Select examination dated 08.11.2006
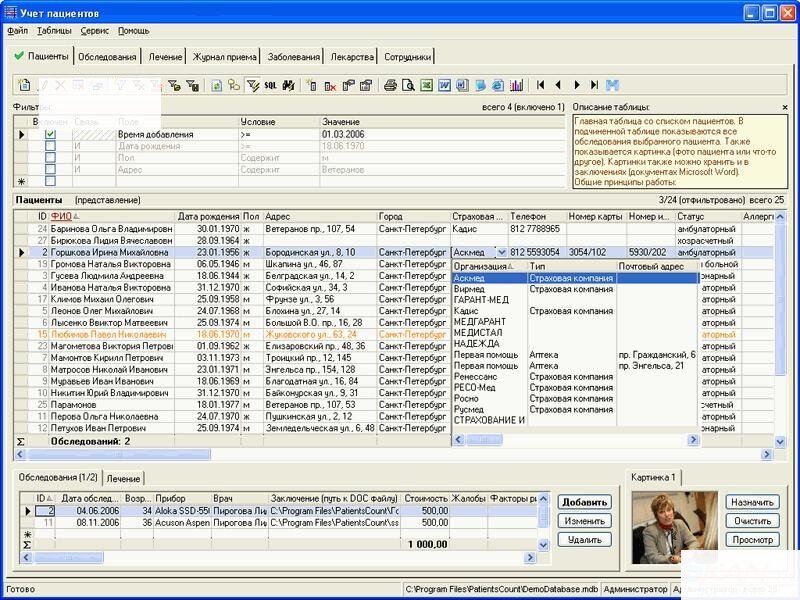Viewport: 800px width, 600px height. (x=98, y=522)
